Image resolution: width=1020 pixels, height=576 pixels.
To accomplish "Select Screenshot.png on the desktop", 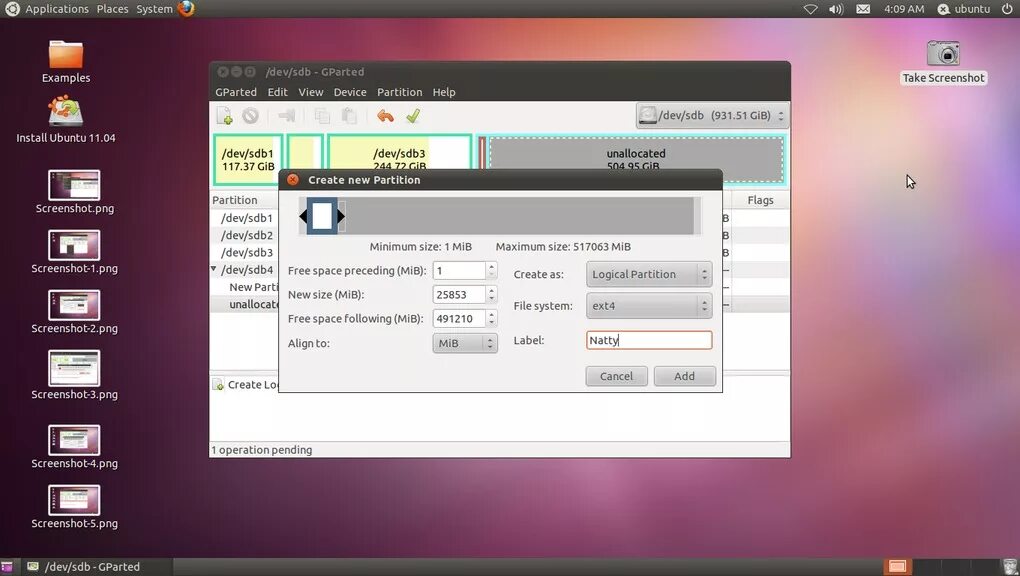I will point(74,192).
